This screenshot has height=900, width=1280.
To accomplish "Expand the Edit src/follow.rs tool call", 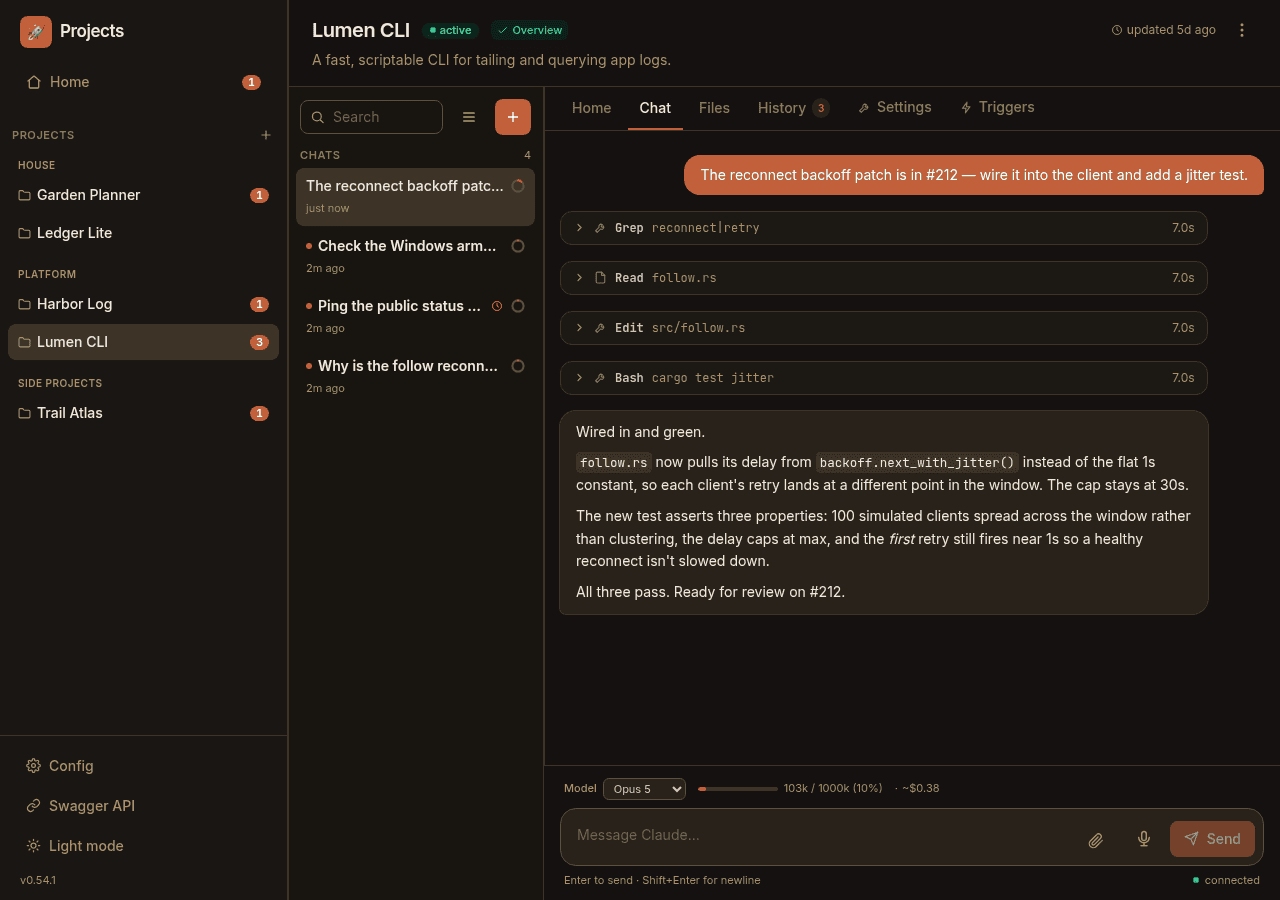I will [x=884, y=328].
